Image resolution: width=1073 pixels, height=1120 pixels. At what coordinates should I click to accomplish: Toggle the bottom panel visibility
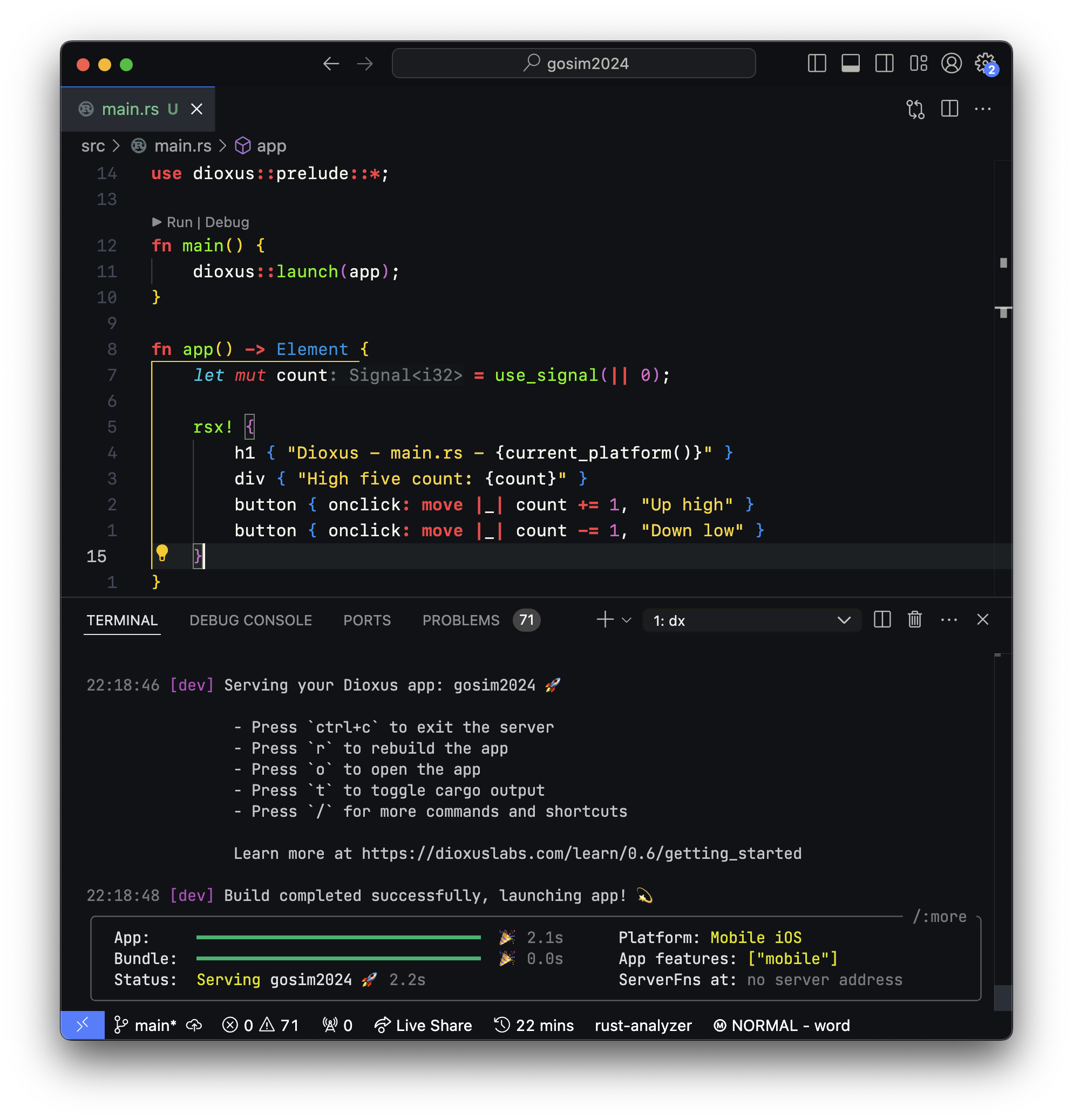point(851,64)
